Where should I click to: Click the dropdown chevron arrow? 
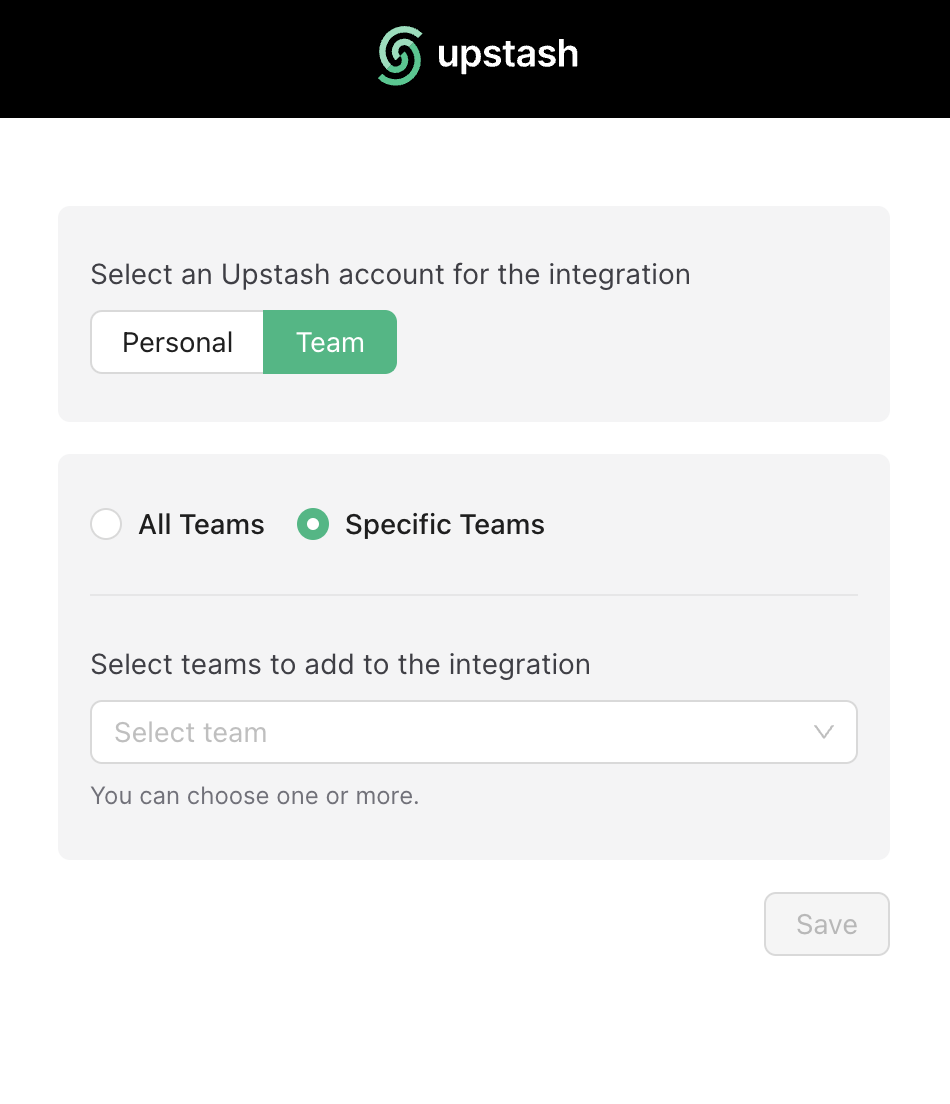823,732
